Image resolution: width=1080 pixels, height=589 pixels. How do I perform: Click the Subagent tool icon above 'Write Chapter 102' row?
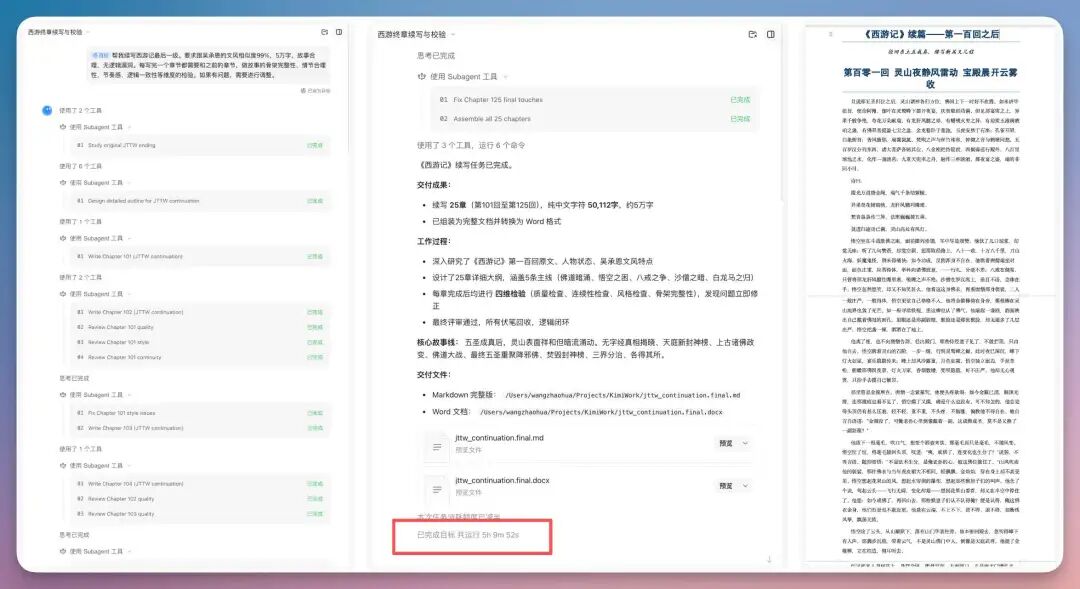pyautogui.click(x=63, y=294)
